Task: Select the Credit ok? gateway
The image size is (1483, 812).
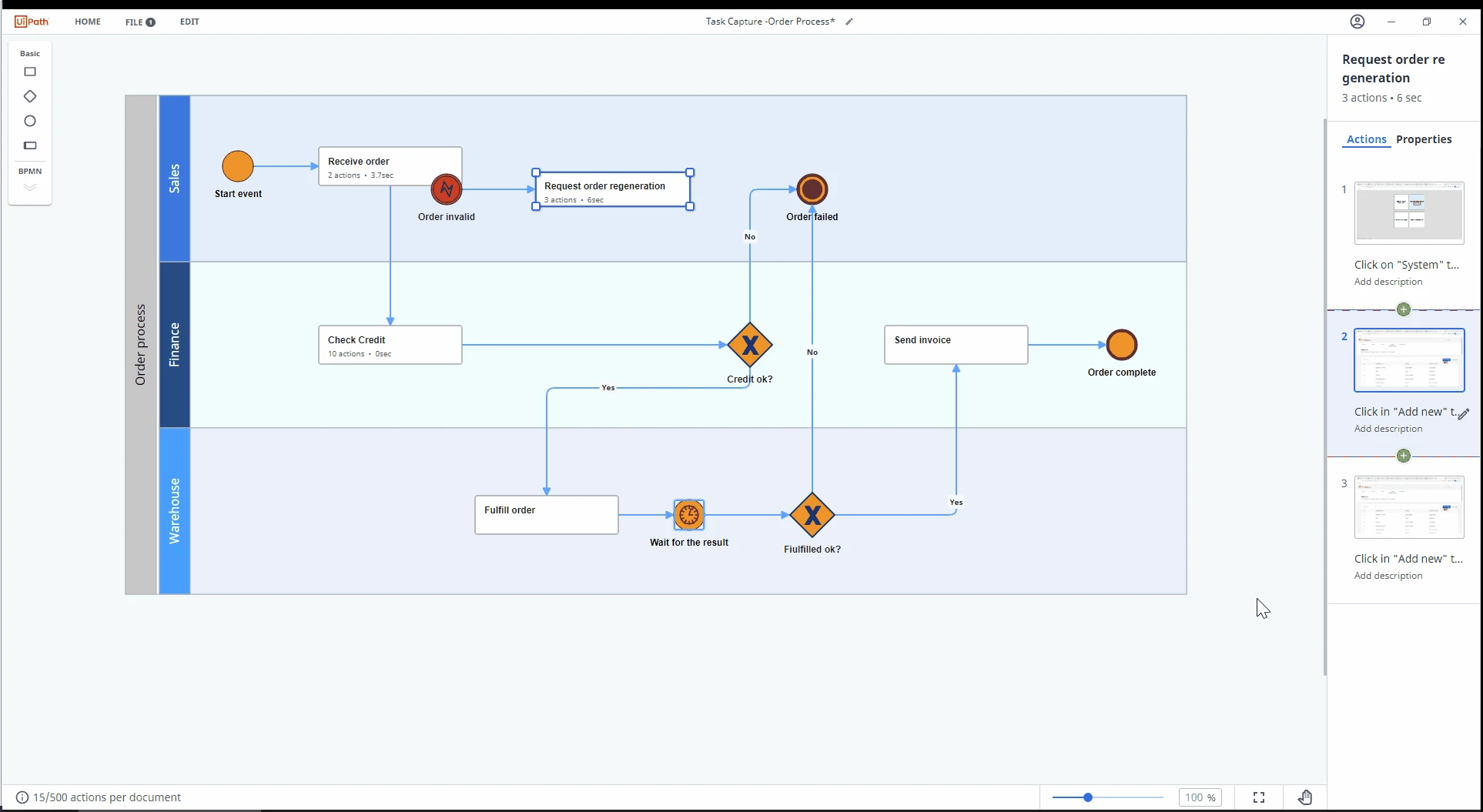Action: pos(750,345)
